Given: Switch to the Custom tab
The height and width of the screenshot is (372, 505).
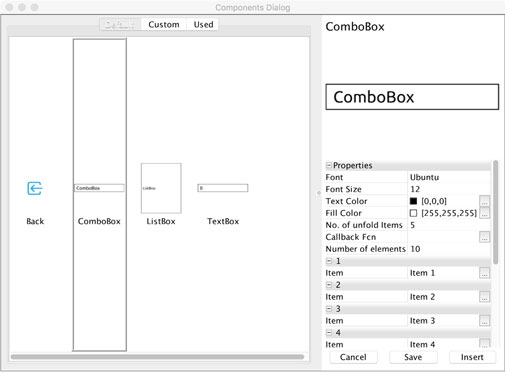Looking at the screenshot, I should coord(164,24).
